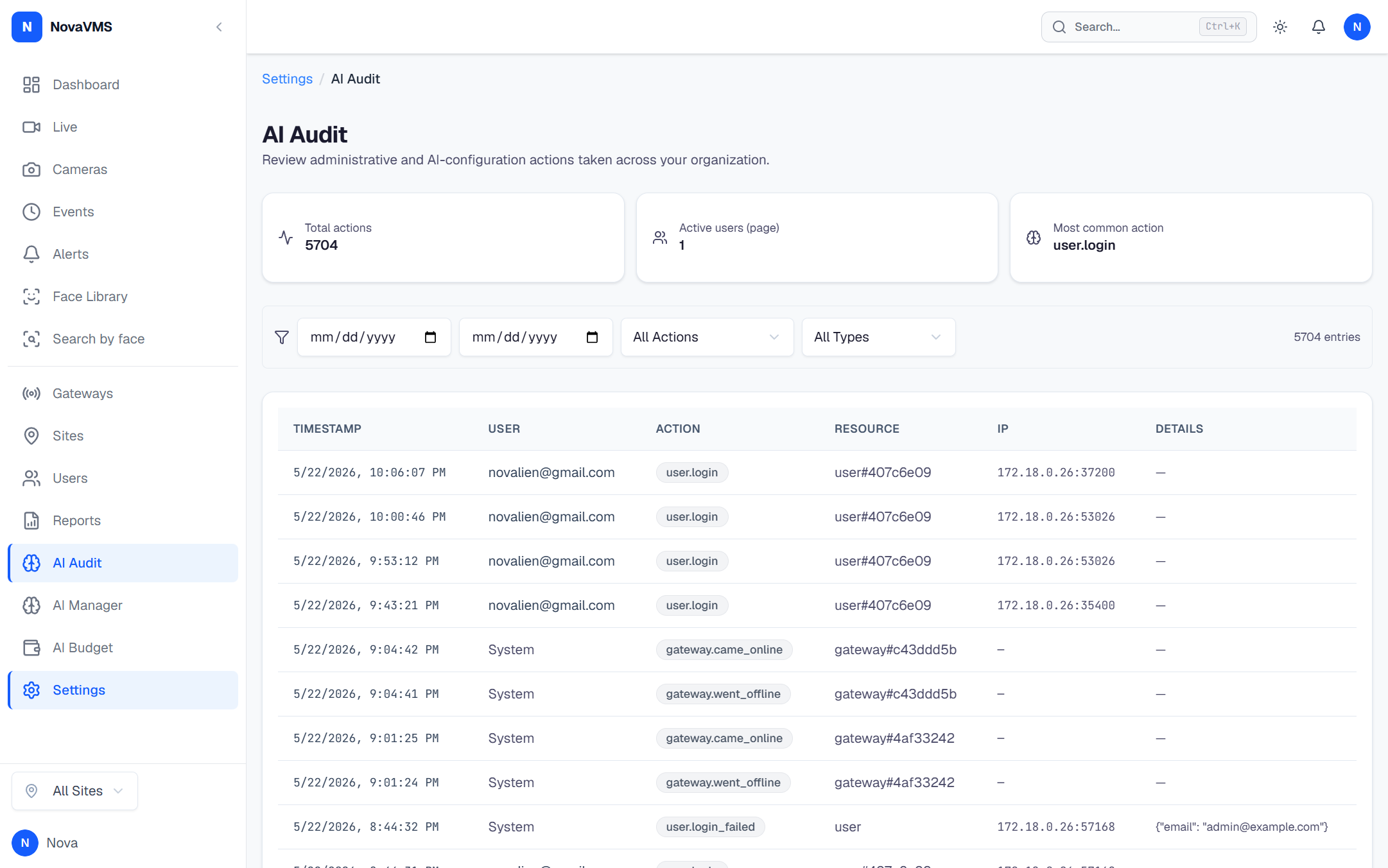Click the Cameras icon in sidebar
The height and width of the screenshot is (868, 1388).
pyautogui.click(x=31, y=169)
